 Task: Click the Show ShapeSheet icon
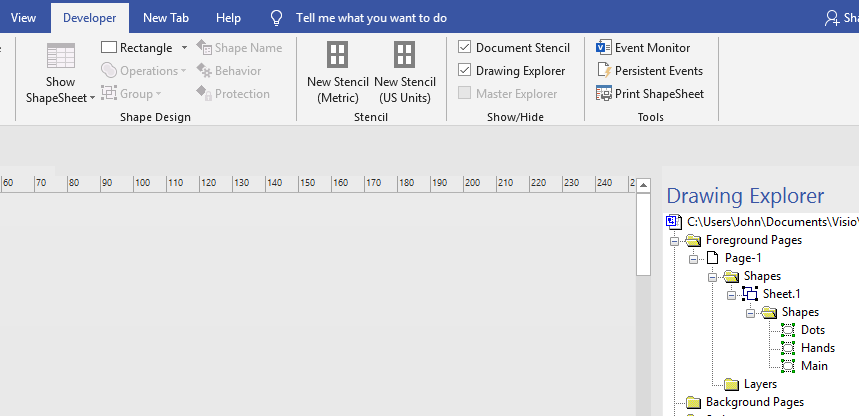pyautogui.click(x=60, y=57)
